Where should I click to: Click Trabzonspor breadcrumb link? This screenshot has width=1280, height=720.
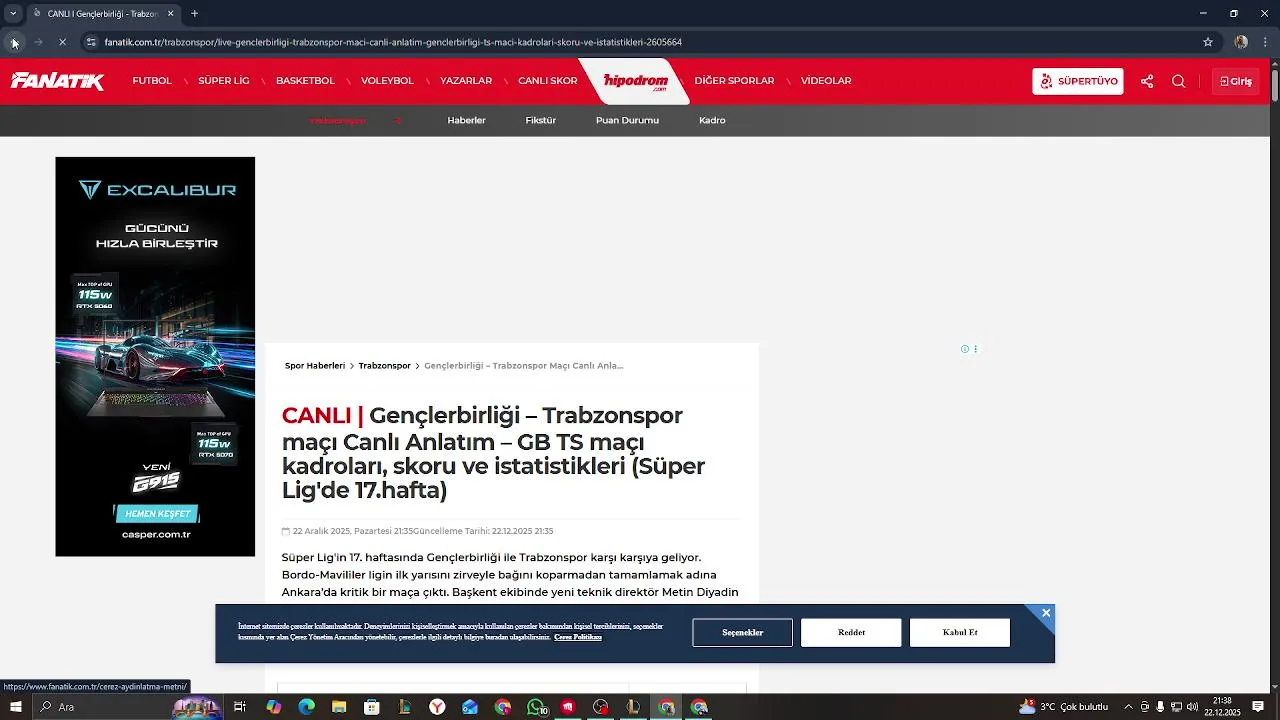[385, 366]
